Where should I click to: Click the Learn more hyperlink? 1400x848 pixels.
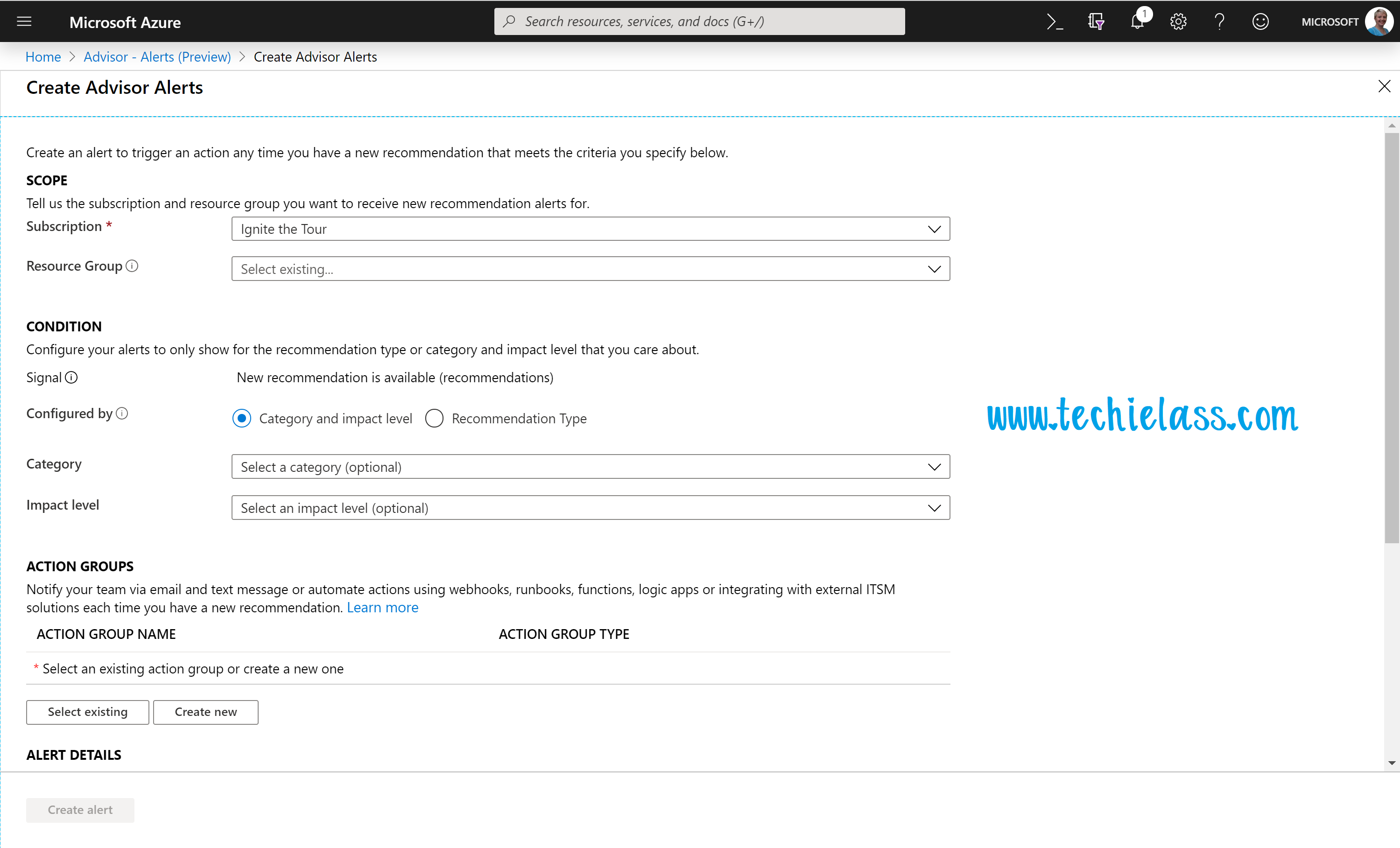point(383,607)
